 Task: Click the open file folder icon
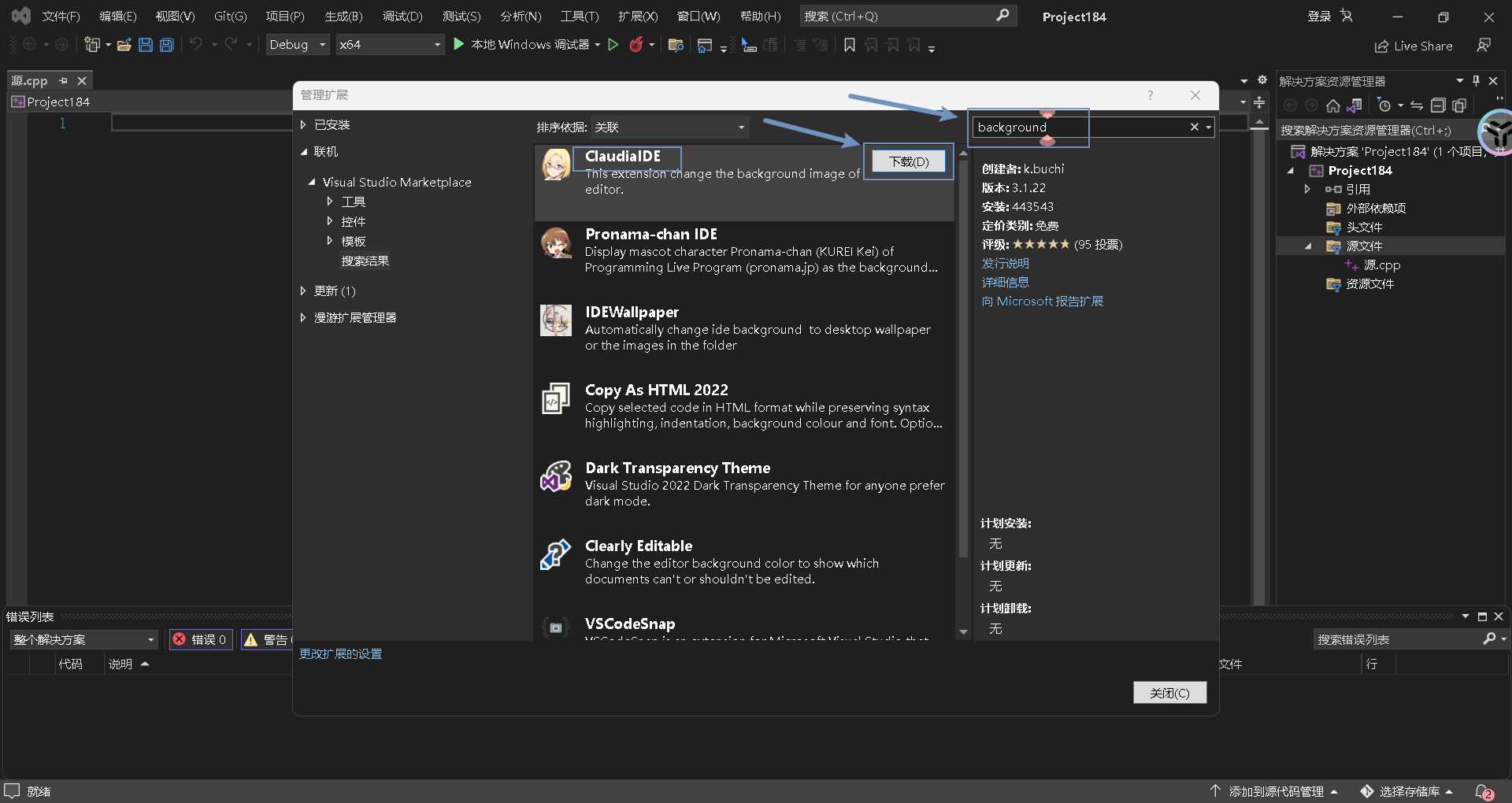point(124,45)
